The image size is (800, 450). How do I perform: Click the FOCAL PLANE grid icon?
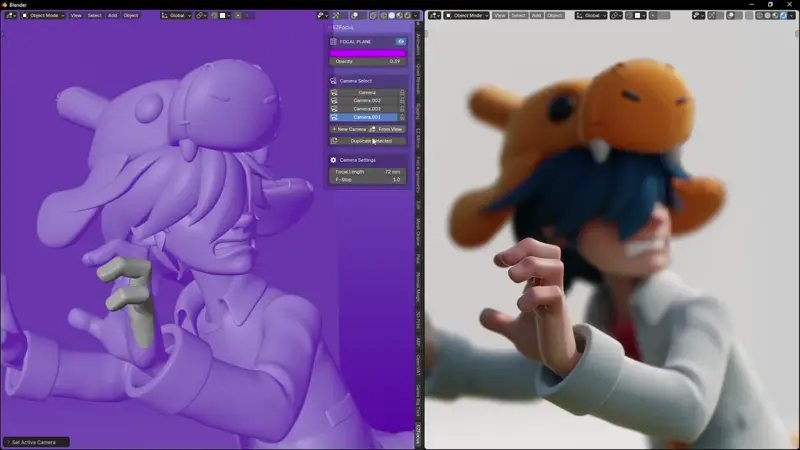point(333,41)
